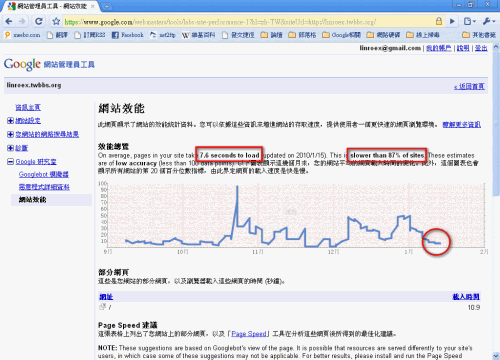The width and height of the screenshot is (500, 360).
Task: Bookmark this page with the star icon
Action: pyautogui.click(x=56, y=22)
